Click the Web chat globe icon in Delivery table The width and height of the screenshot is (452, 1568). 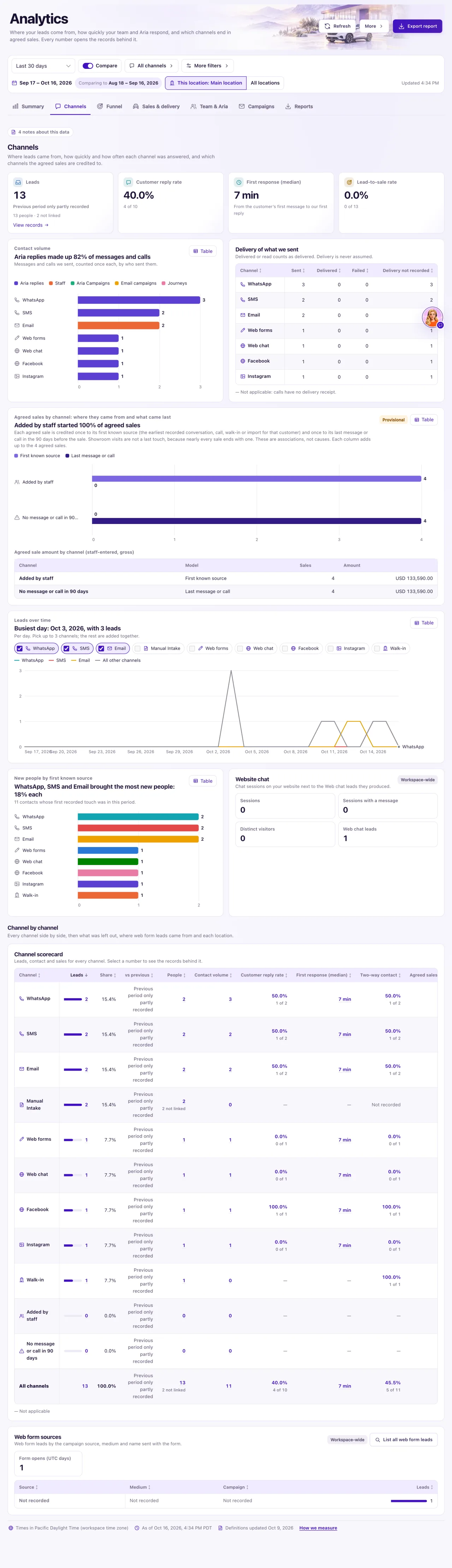pos(243,346)
